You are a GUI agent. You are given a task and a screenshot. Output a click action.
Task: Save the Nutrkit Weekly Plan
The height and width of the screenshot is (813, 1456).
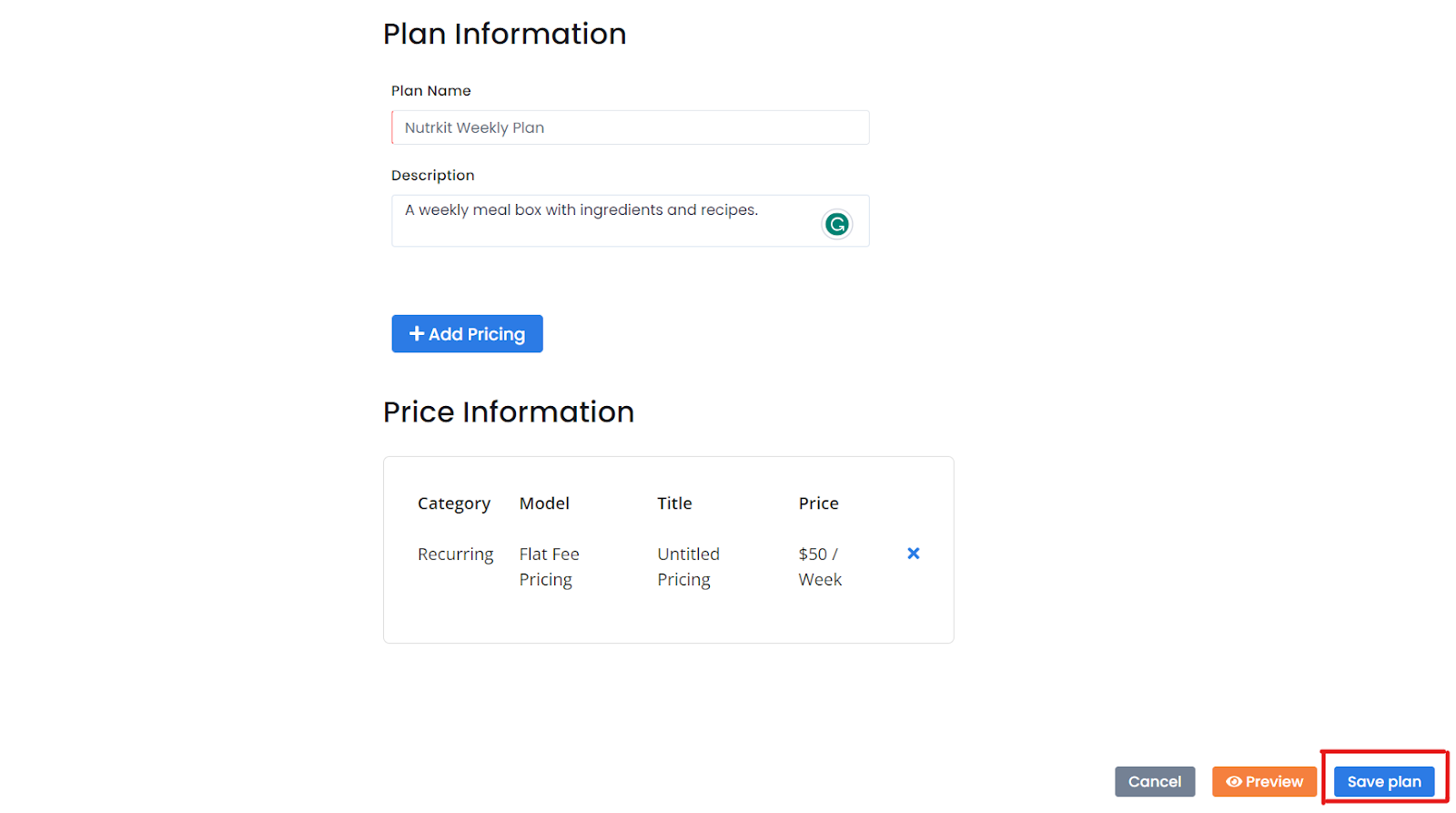[x=1383, y=781]
